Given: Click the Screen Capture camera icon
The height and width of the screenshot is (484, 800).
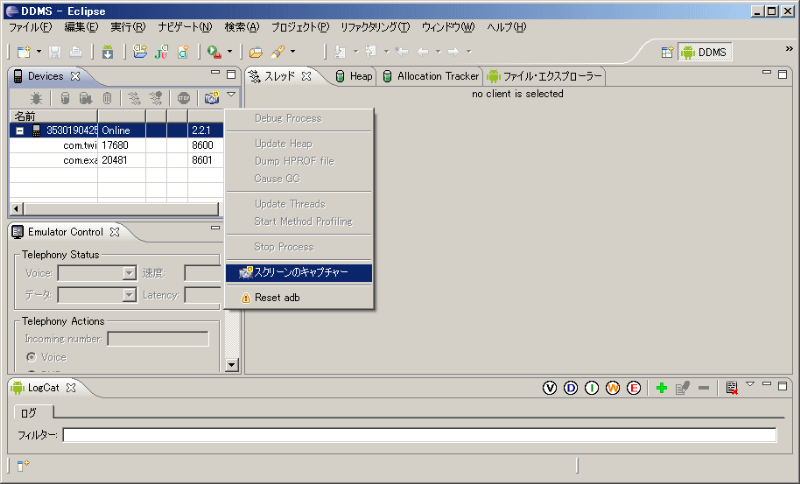Looking at the screenshot, I should click(212, 97).
